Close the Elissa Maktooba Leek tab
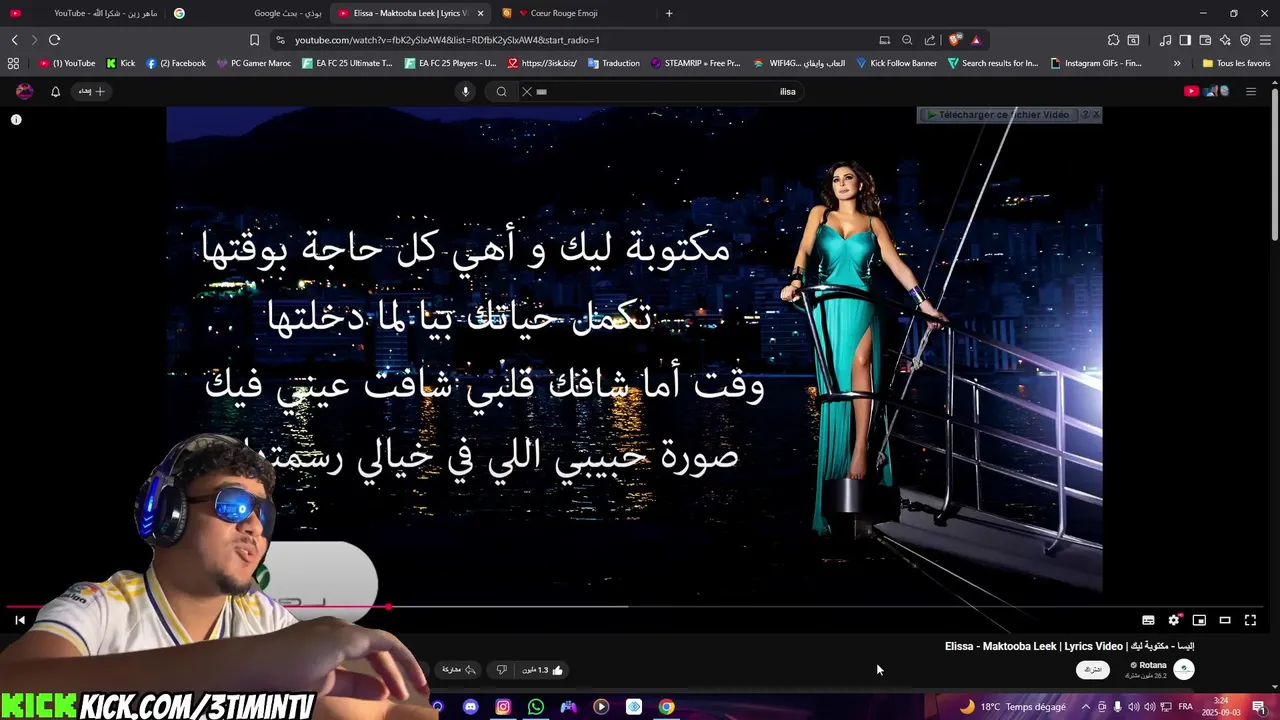This screenshot has height=720, width=1280. point(480,13)
